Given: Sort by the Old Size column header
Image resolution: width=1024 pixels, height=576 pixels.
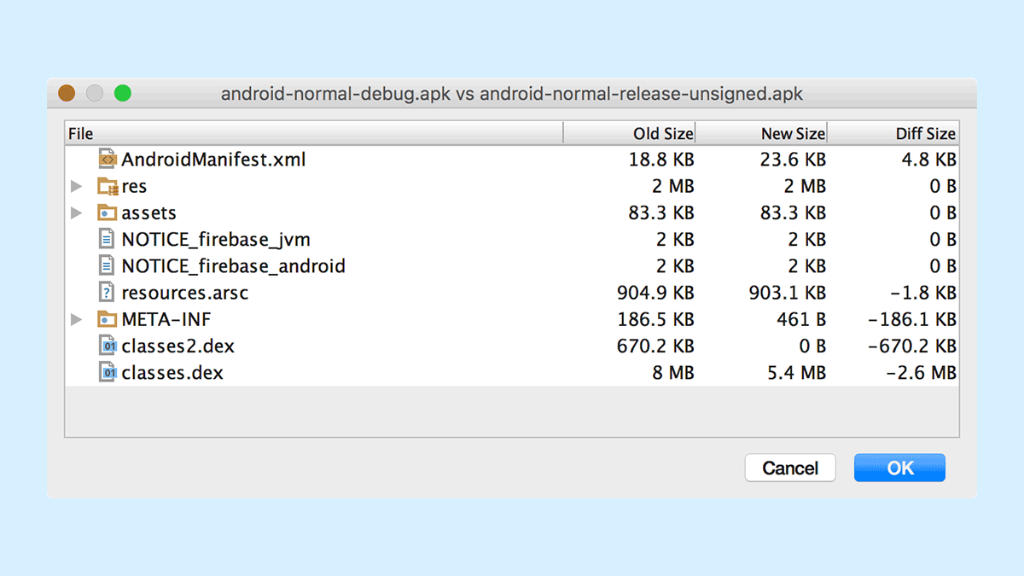Looking at the screenshot, I should [x=630, y=133].
